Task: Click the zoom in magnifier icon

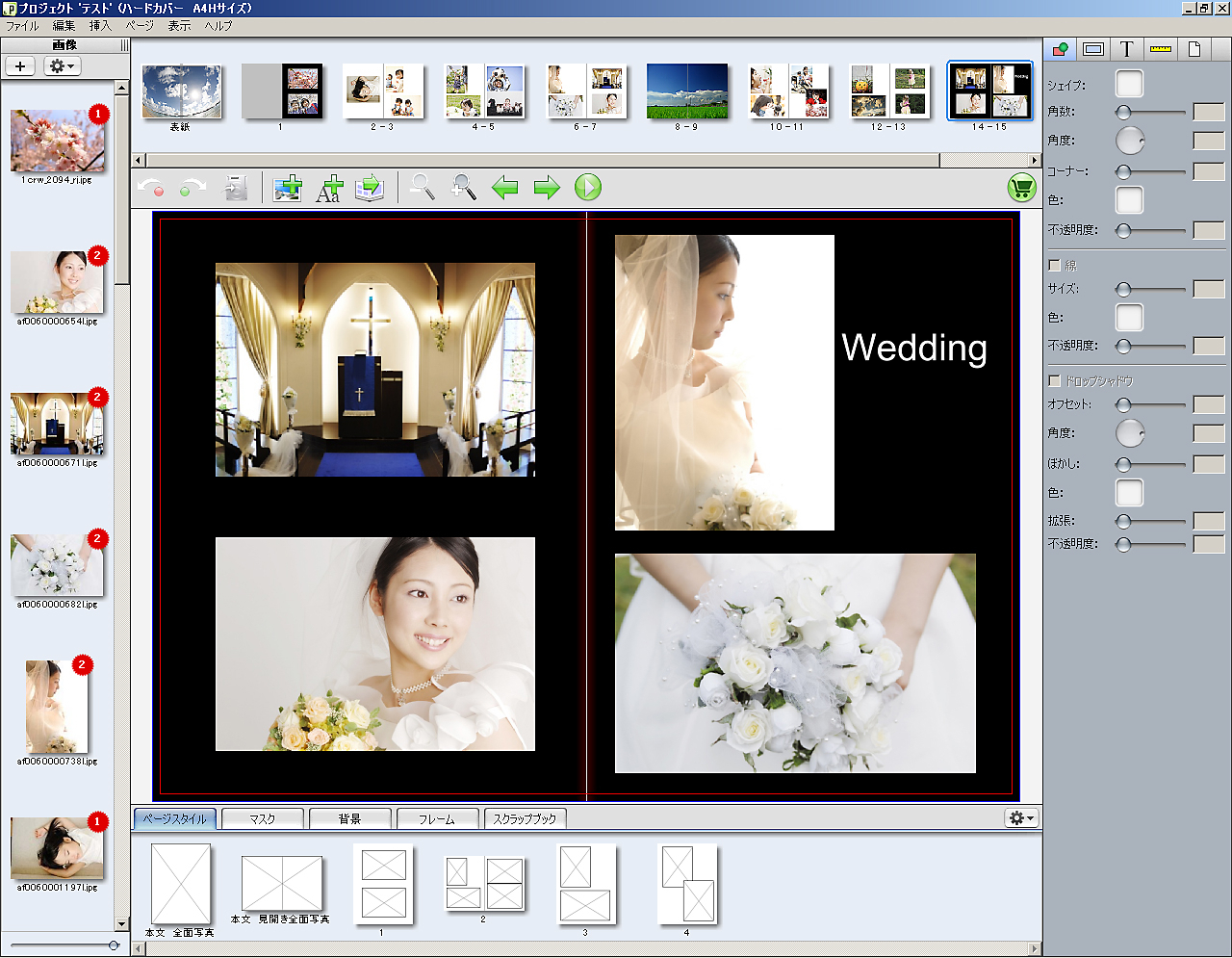Action: point(463,187)
